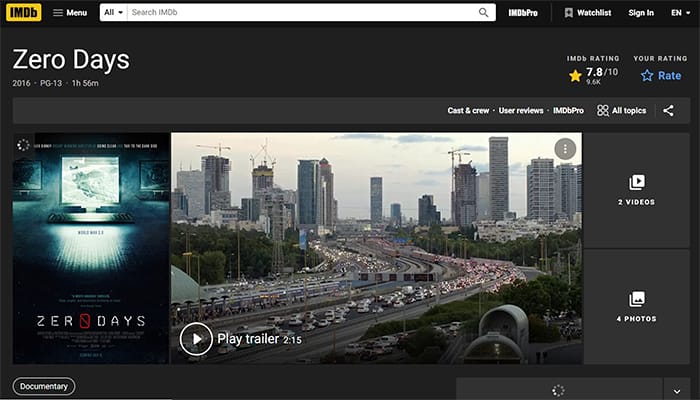Share this title via share icon
The image size is (700, 400).
668,111
